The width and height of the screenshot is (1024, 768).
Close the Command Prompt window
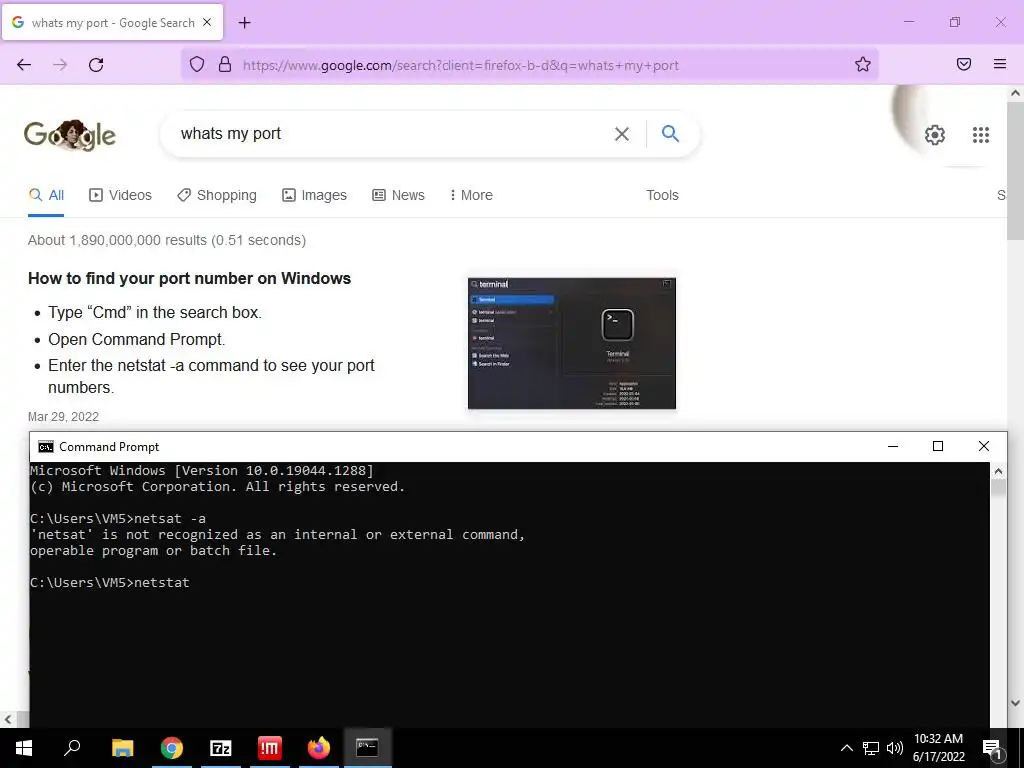(984, 447)
